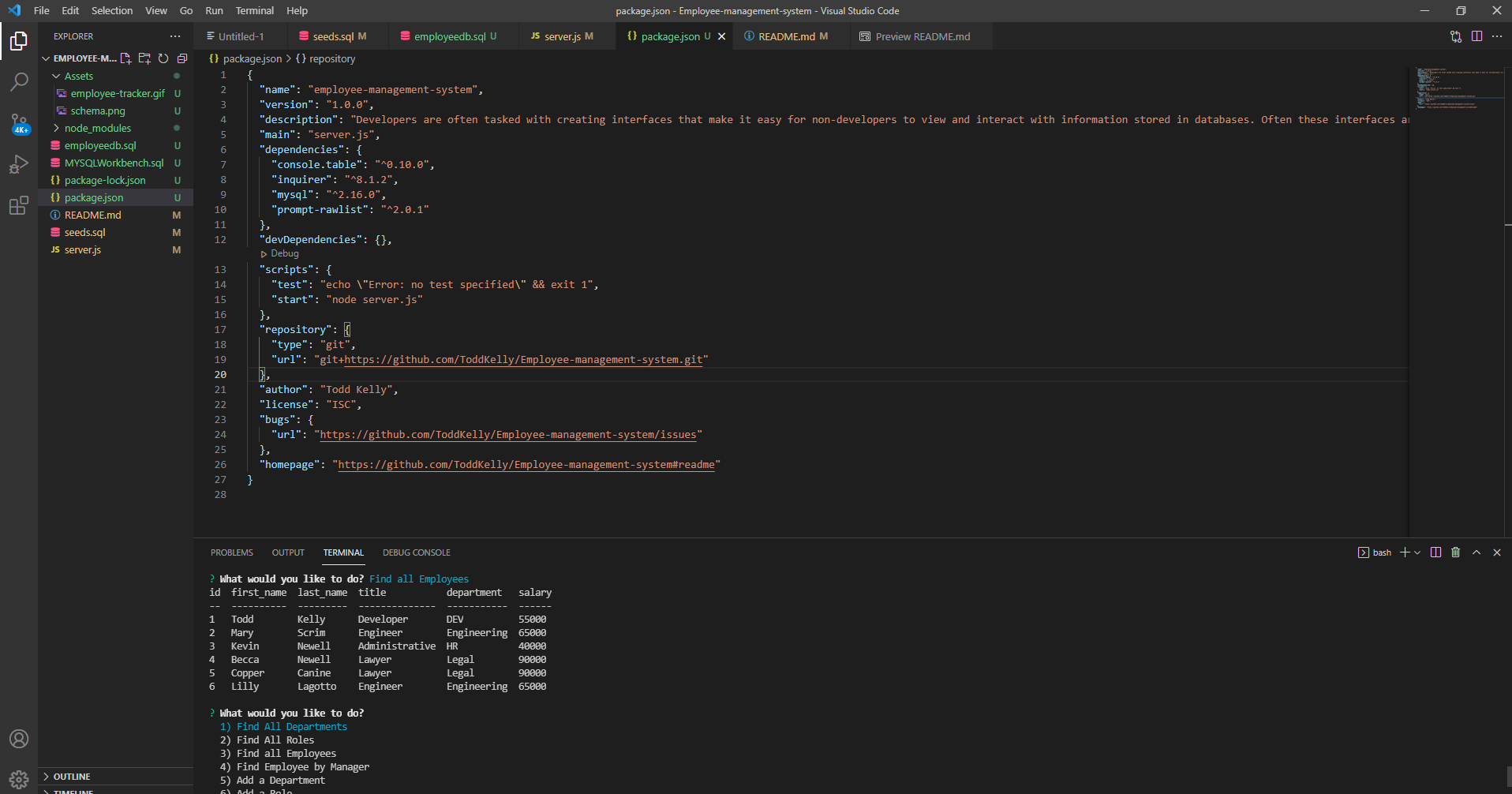The width and height of the screenshot is (1512, 794).
Task: Open the Source Control view
Action: [x=19, y=123]
